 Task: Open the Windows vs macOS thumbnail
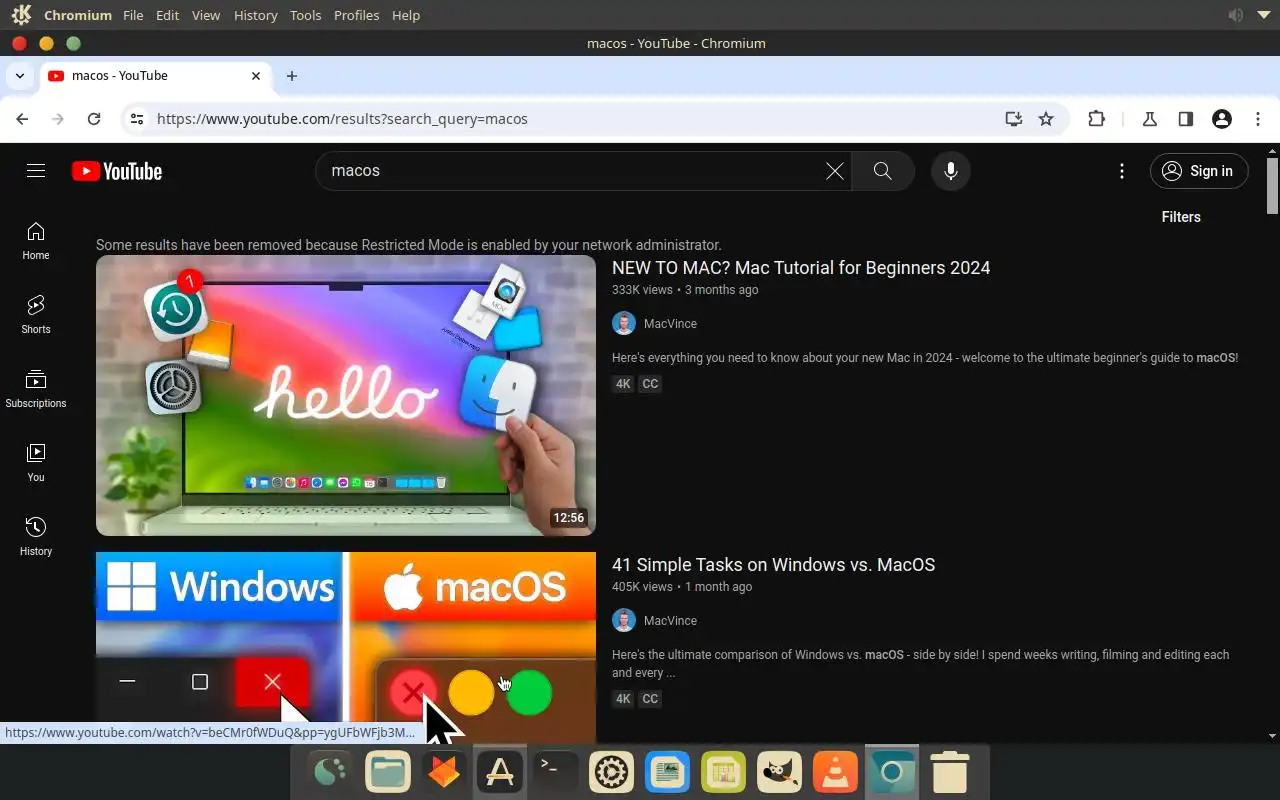tap(346, 647)
